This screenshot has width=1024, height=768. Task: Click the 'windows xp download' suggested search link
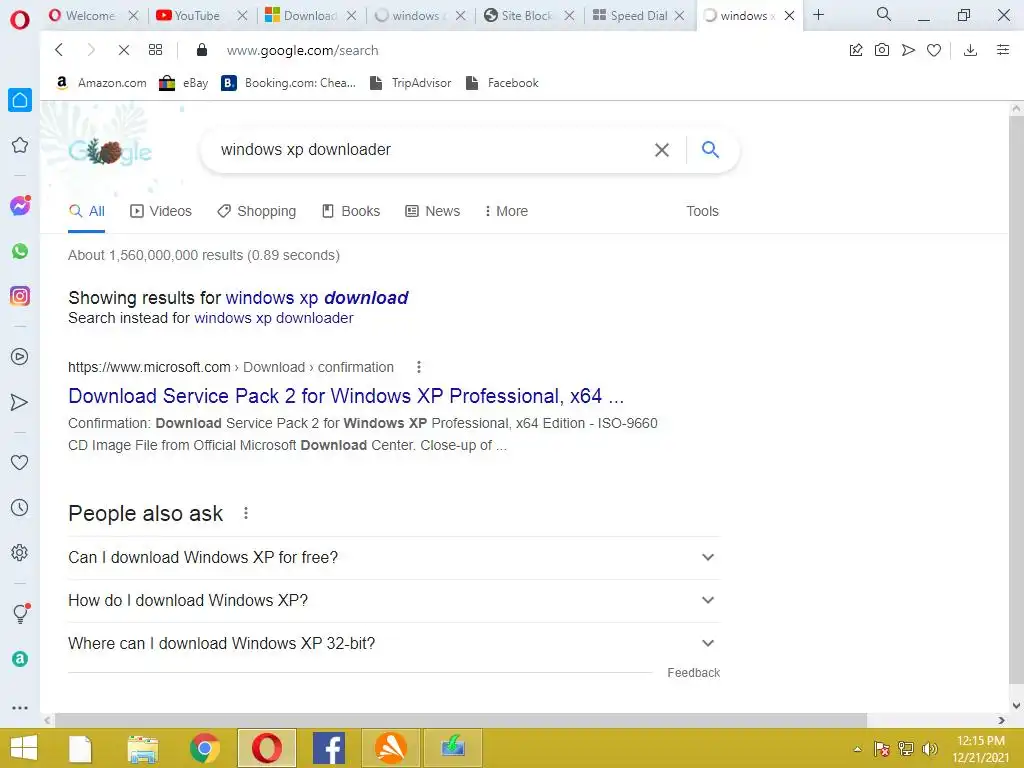(317, 298)
